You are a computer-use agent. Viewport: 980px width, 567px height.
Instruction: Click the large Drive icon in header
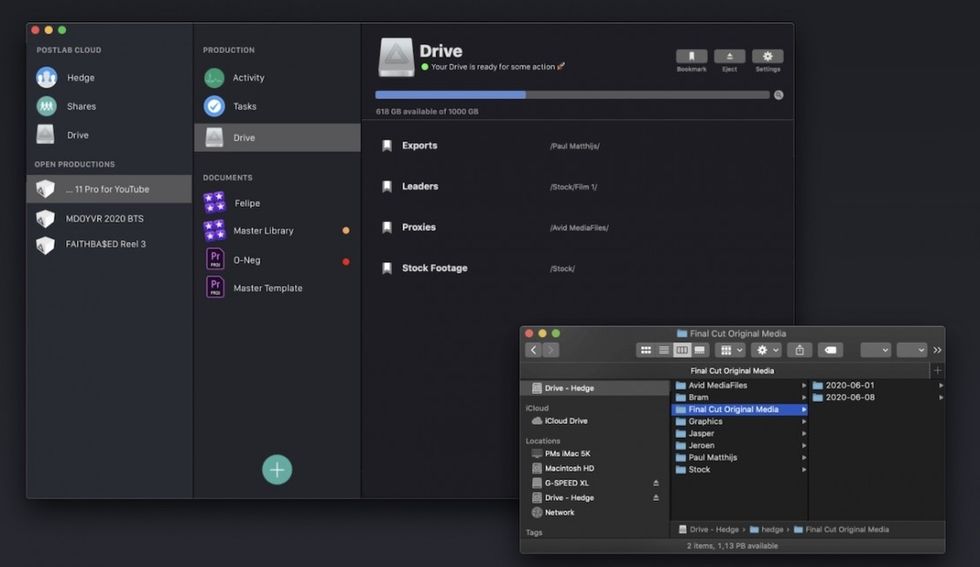point(396,58)
